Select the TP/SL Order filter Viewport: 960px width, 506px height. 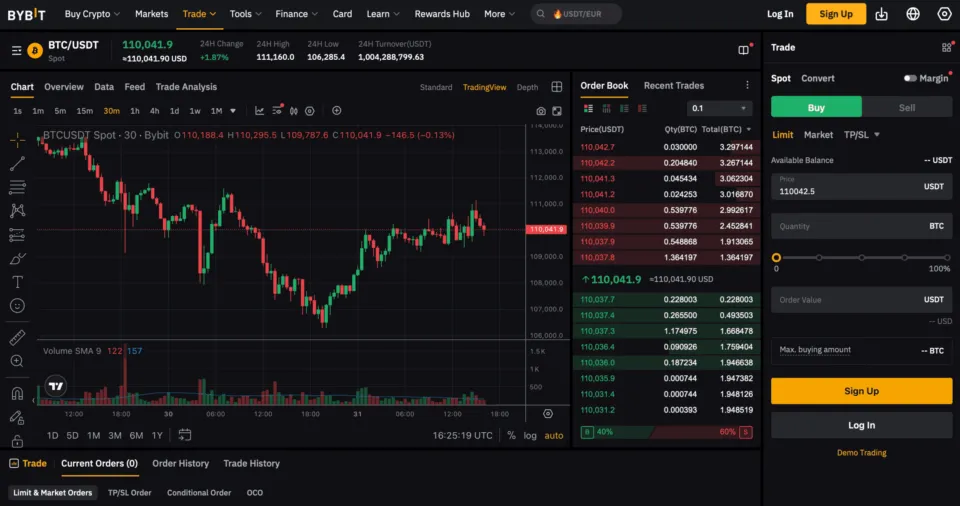130,493
